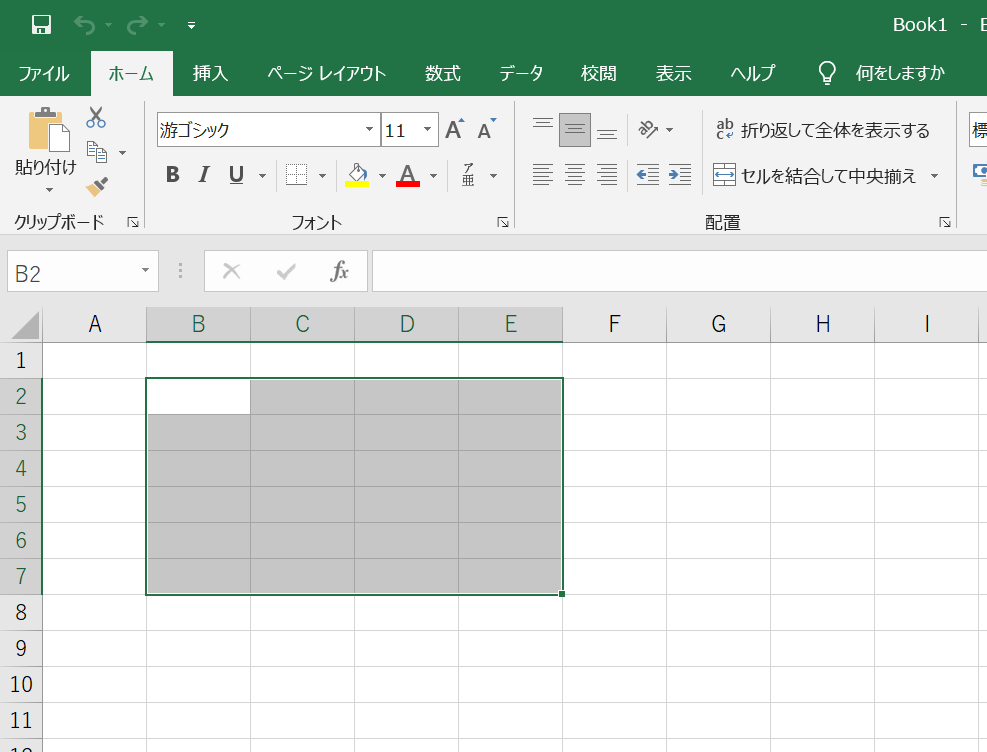
Task: Open Insert Function with the fx icon
Action: 339,271
